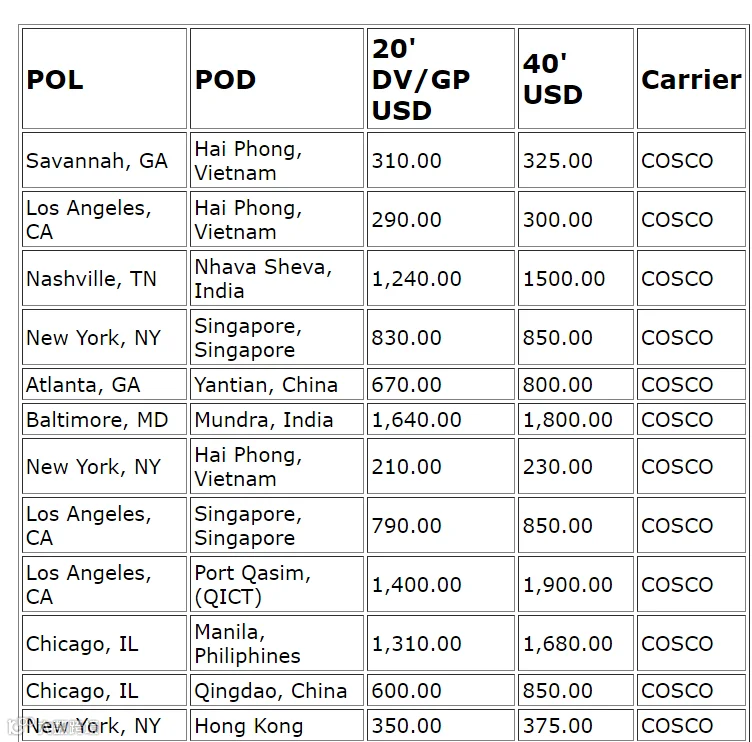Screen dimensions: 752x742
Task: Click the 1,680.00 rate cell
Action: (x=576, y=643)
